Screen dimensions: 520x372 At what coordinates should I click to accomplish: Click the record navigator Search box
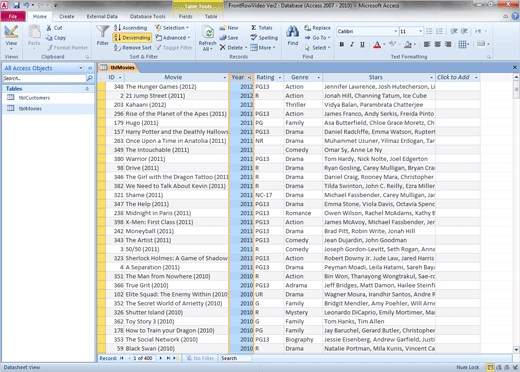pos(235,358)
